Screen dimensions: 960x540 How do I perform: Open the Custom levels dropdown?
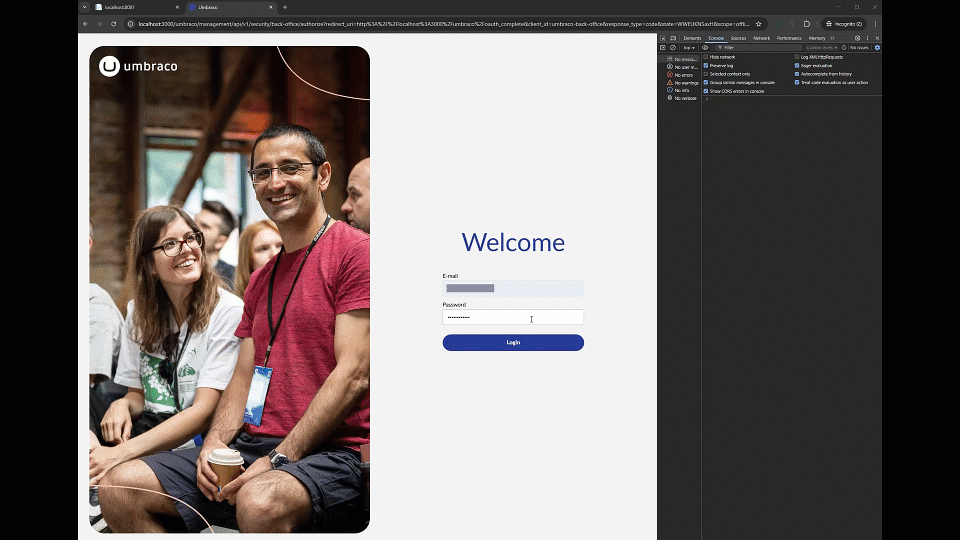point(821,47)
